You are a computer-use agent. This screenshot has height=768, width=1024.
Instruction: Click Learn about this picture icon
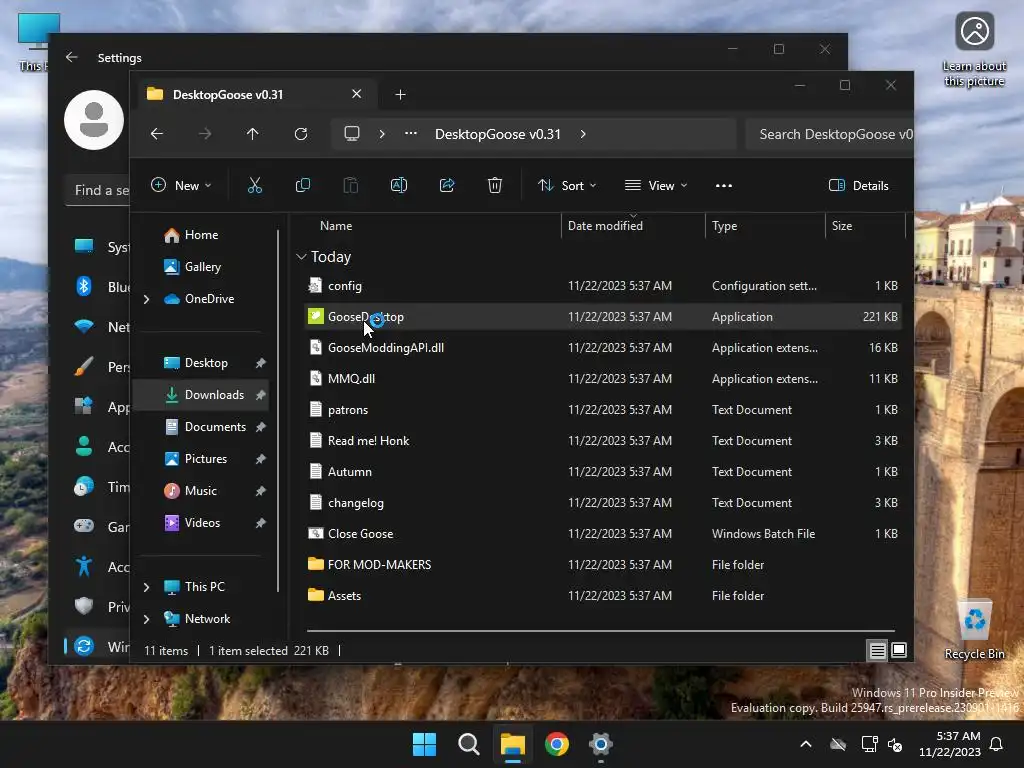tap(974, 50)
